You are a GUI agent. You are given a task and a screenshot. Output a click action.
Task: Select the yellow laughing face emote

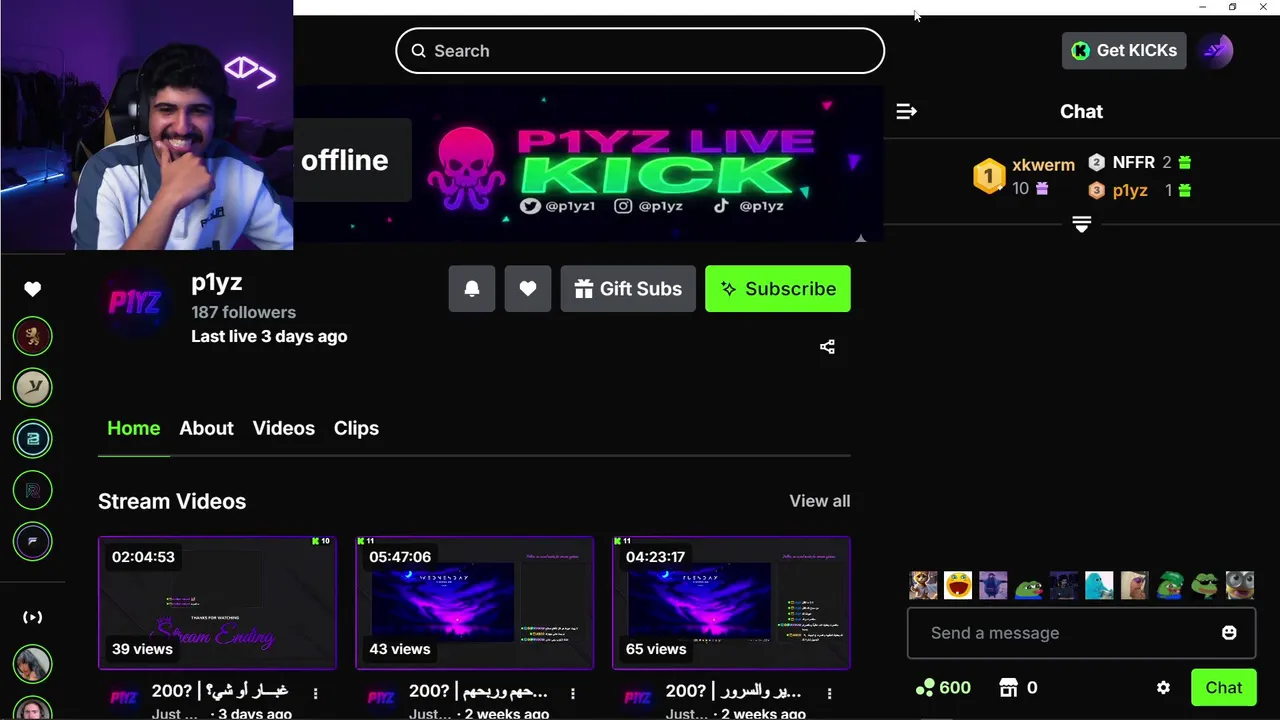[958, 585]
